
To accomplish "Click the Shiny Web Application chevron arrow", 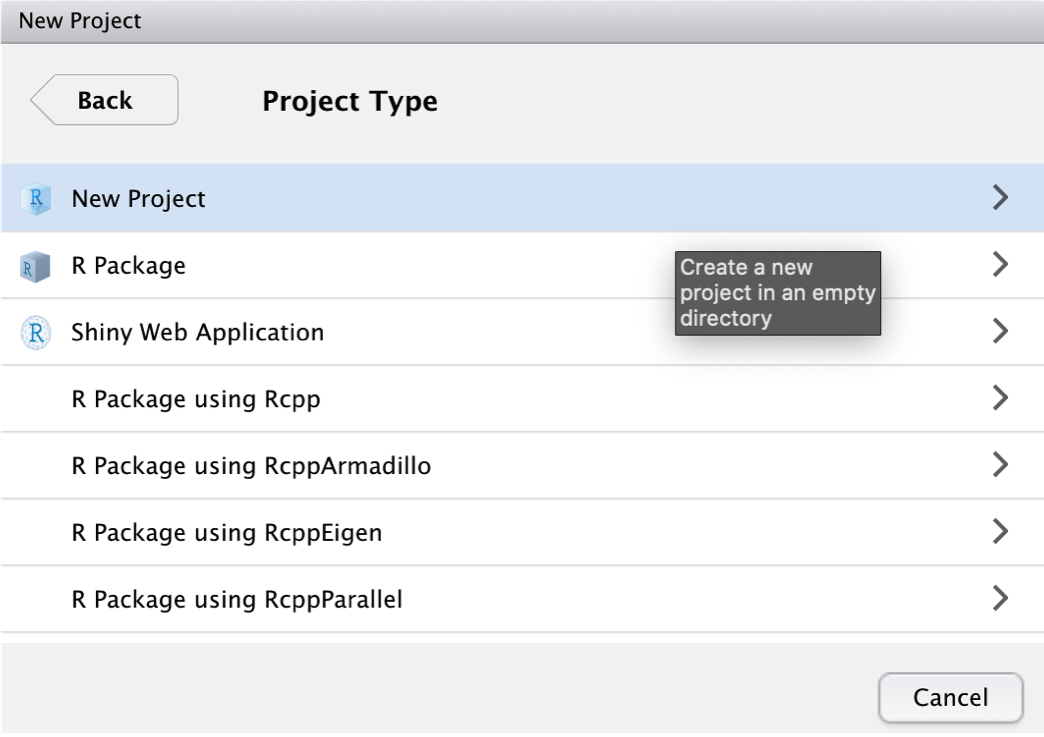I will (999, 332).
